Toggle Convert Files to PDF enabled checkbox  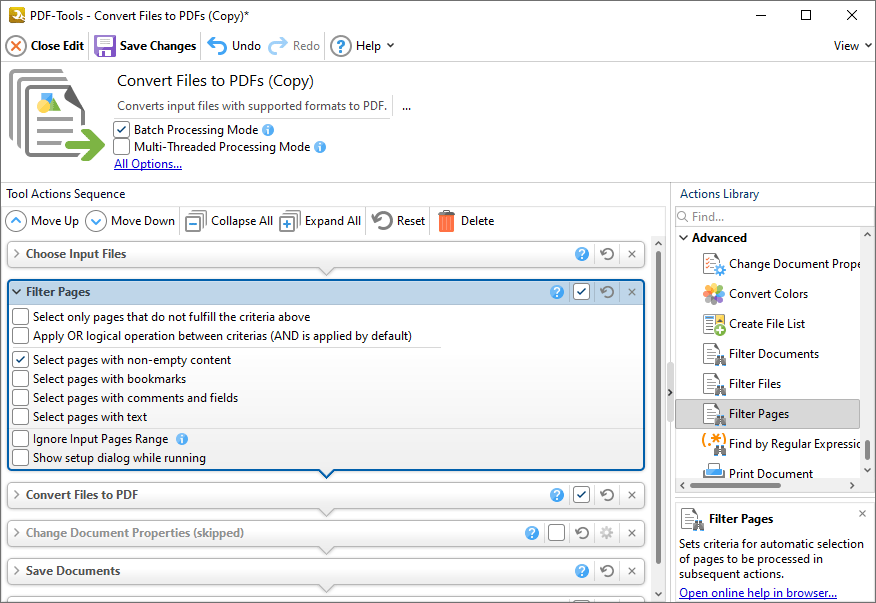[x=582, y=495]
